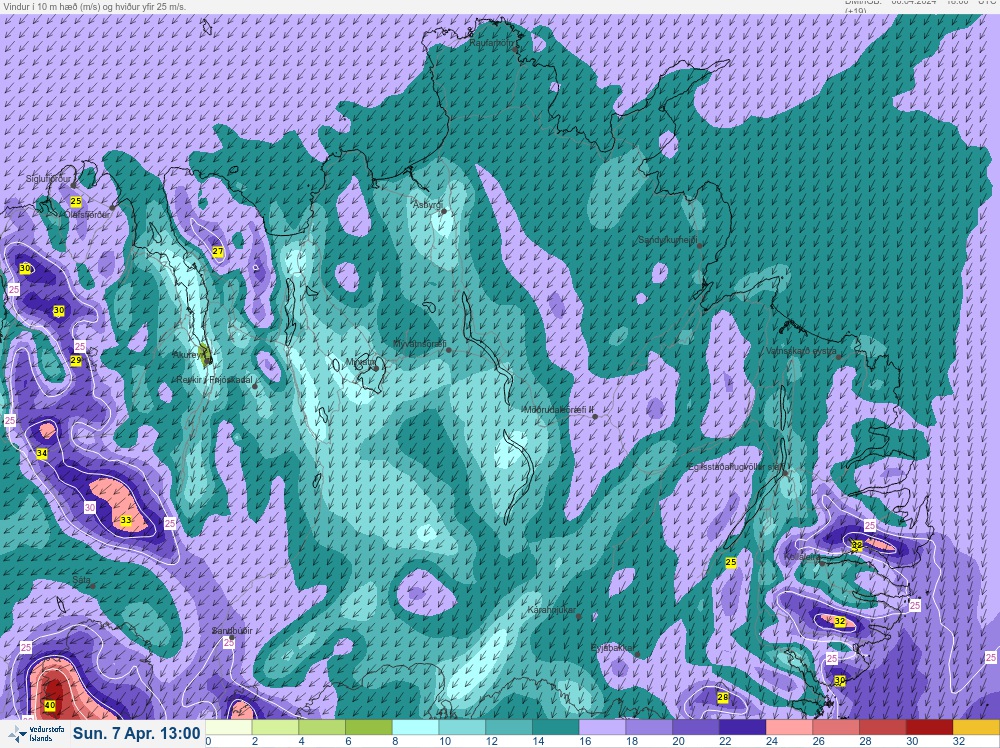The image size is (1000, 748).
Task: Click yellow 25 gust label above Ólafsfjörður
Action: pos(76,202)
